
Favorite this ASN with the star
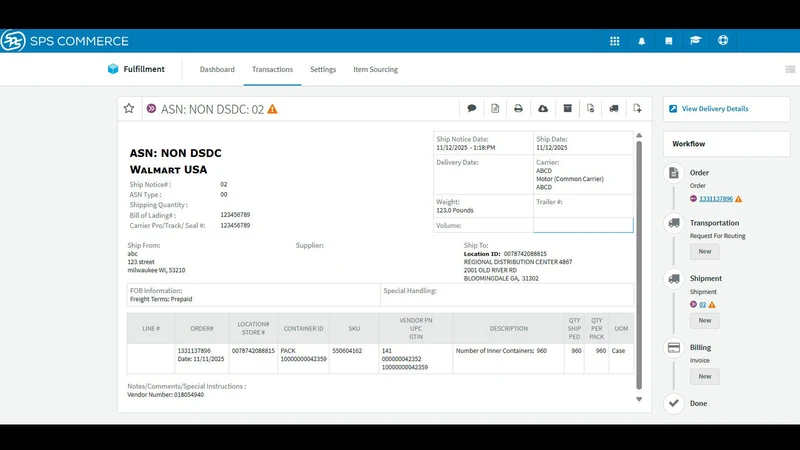click(129, 108)
